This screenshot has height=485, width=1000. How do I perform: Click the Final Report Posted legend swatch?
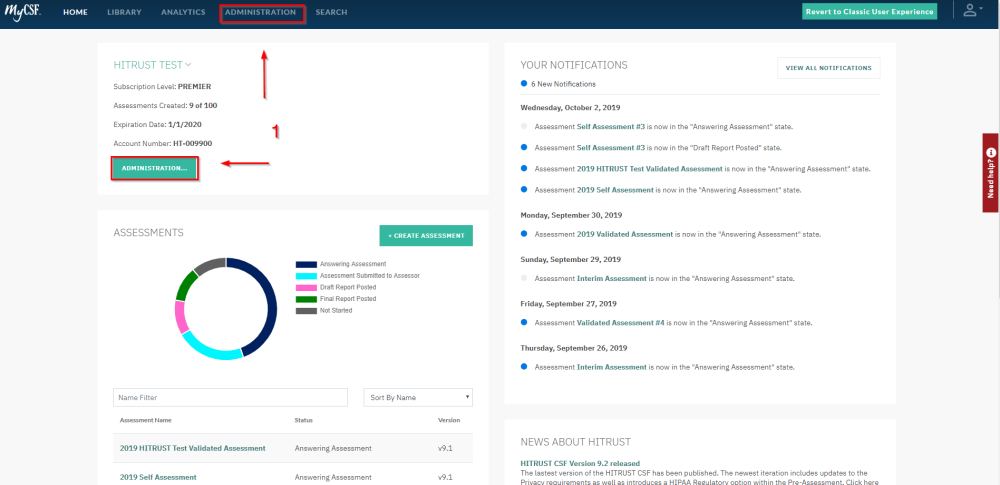[x=306, y=299]
